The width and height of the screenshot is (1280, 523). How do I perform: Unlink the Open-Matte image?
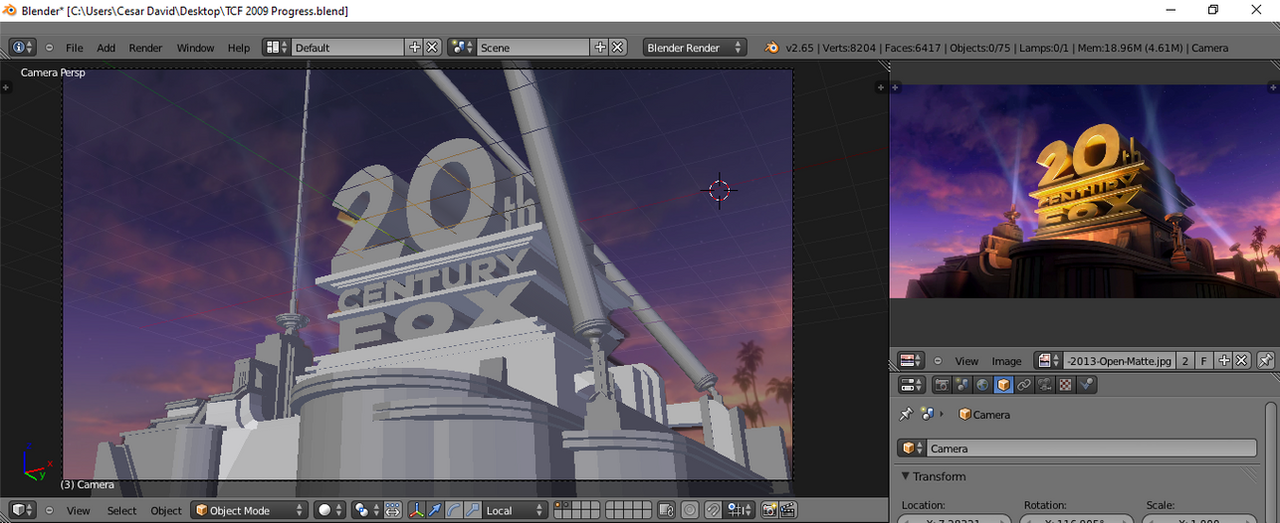point(1241,361)
